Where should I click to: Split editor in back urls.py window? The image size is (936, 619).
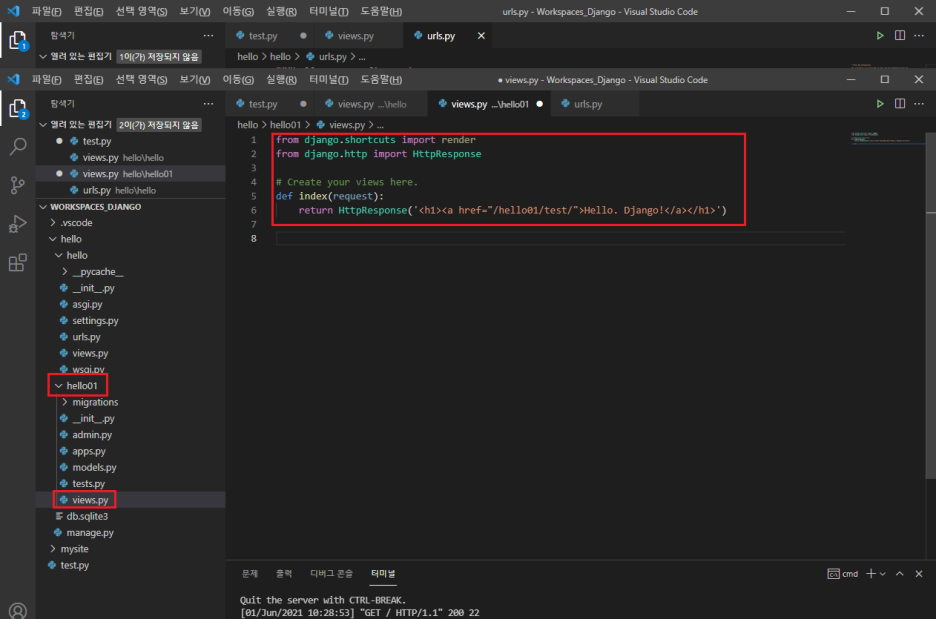(x=900, y=36)
